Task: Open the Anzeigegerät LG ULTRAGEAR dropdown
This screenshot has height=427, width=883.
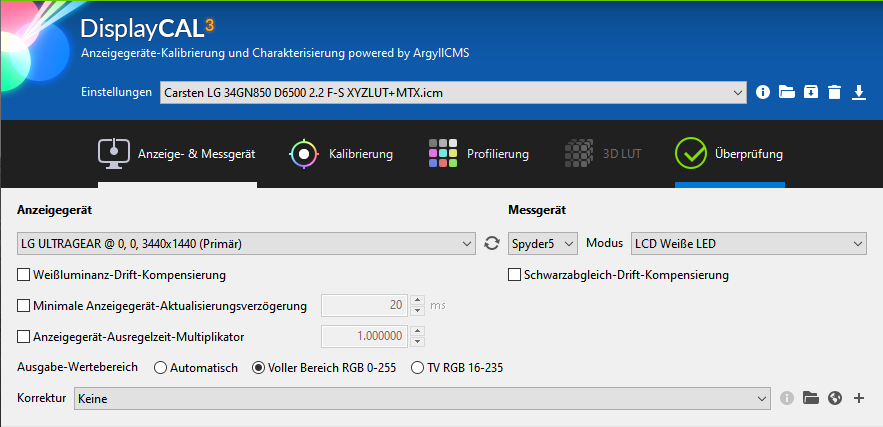Action: (246, 244)
